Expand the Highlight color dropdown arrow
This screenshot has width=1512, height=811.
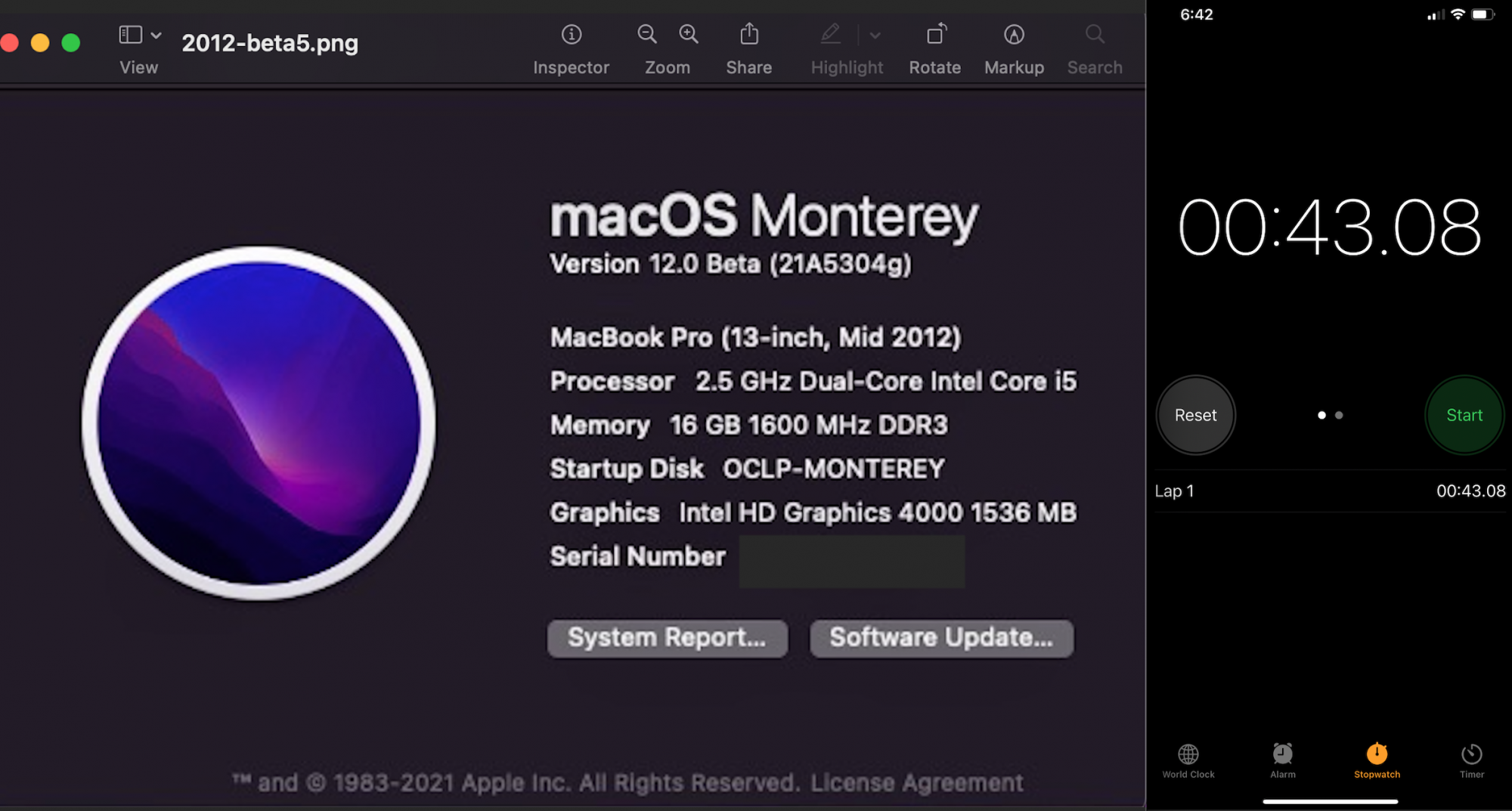click(x=875, y=35)
